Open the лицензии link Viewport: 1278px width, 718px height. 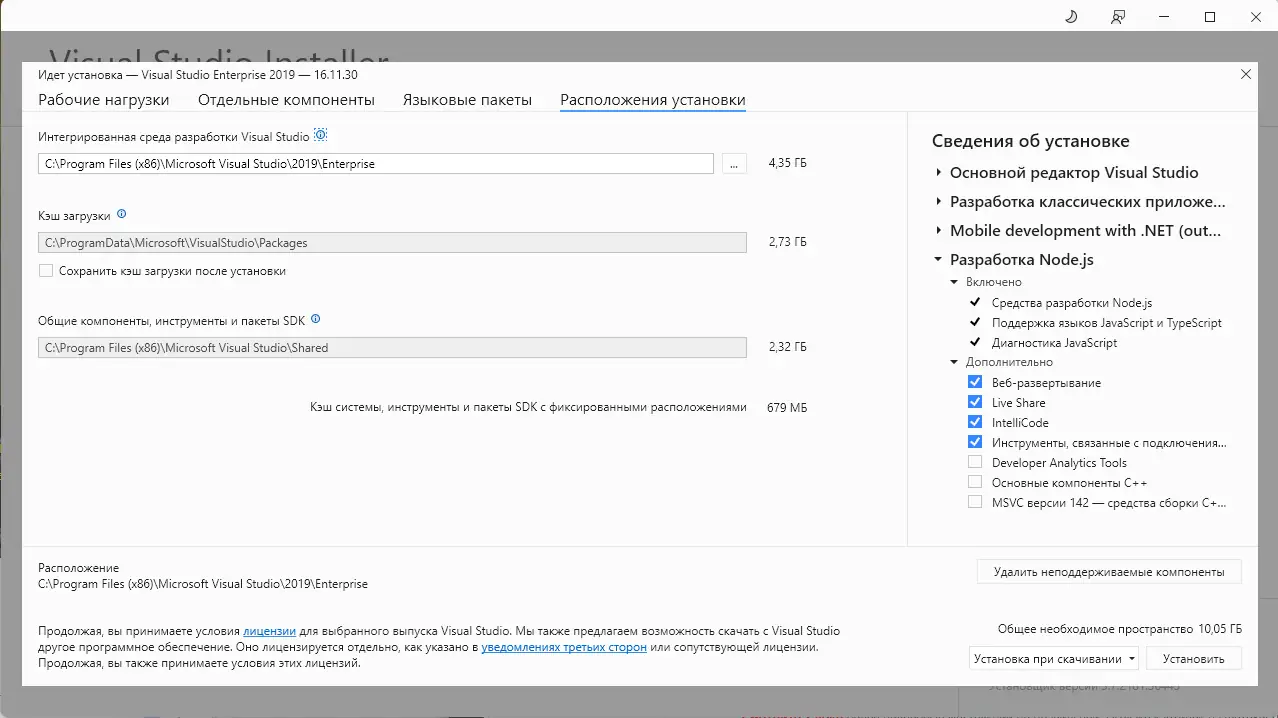click(269, 631)
